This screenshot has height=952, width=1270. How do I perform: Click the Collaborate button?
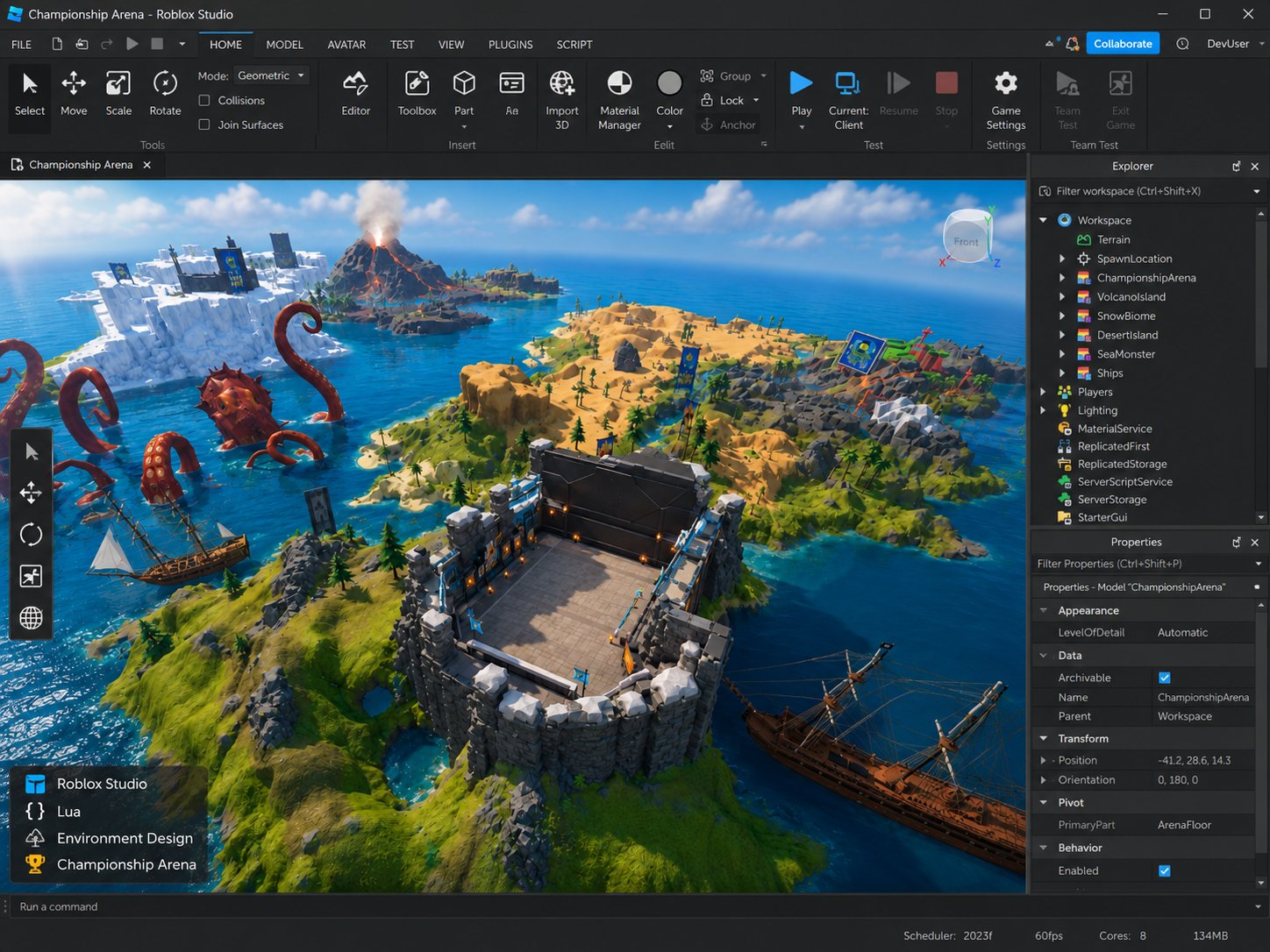1123,44
